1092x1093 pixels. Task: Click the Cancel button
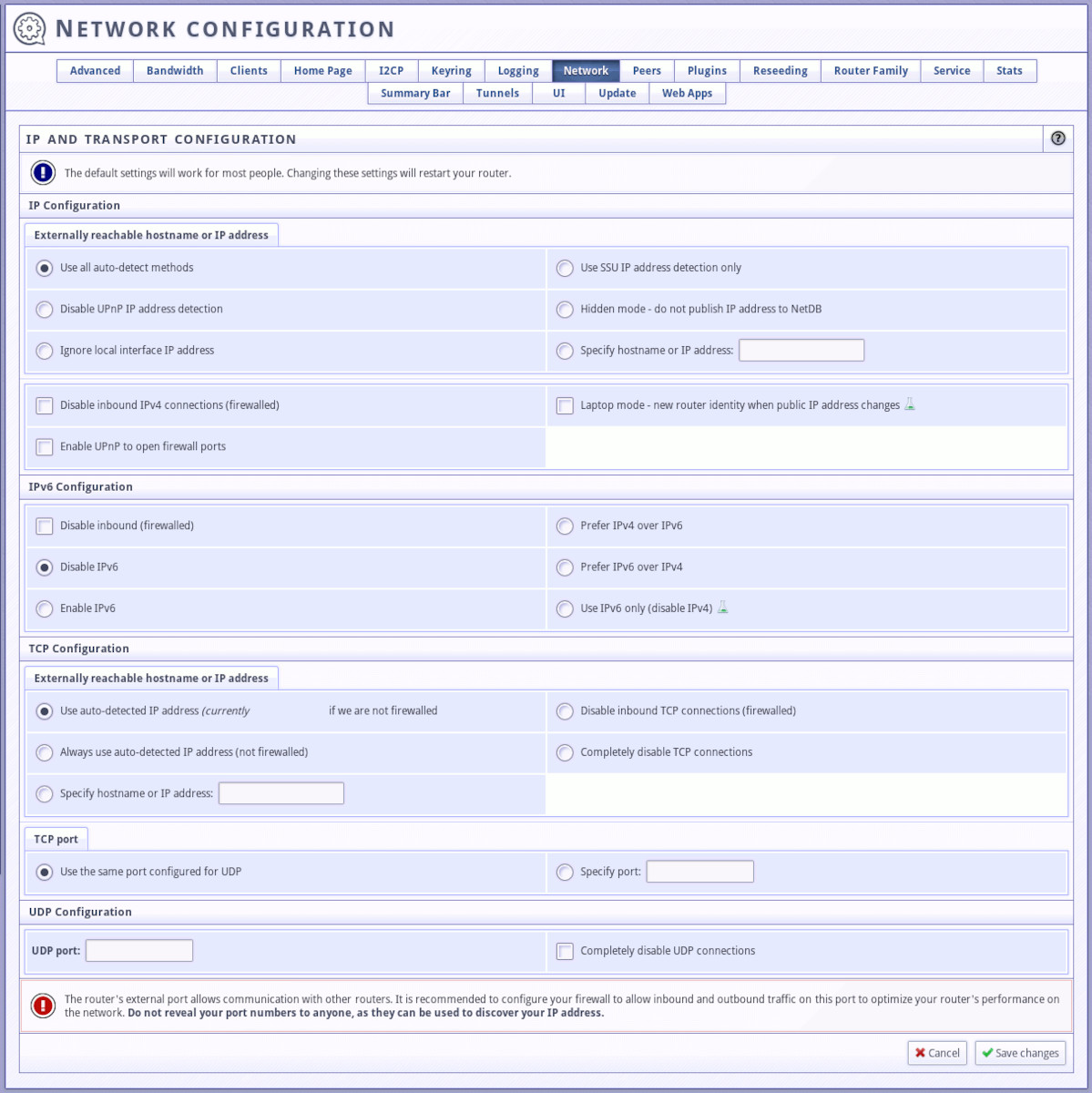[x=937, y=1053]
